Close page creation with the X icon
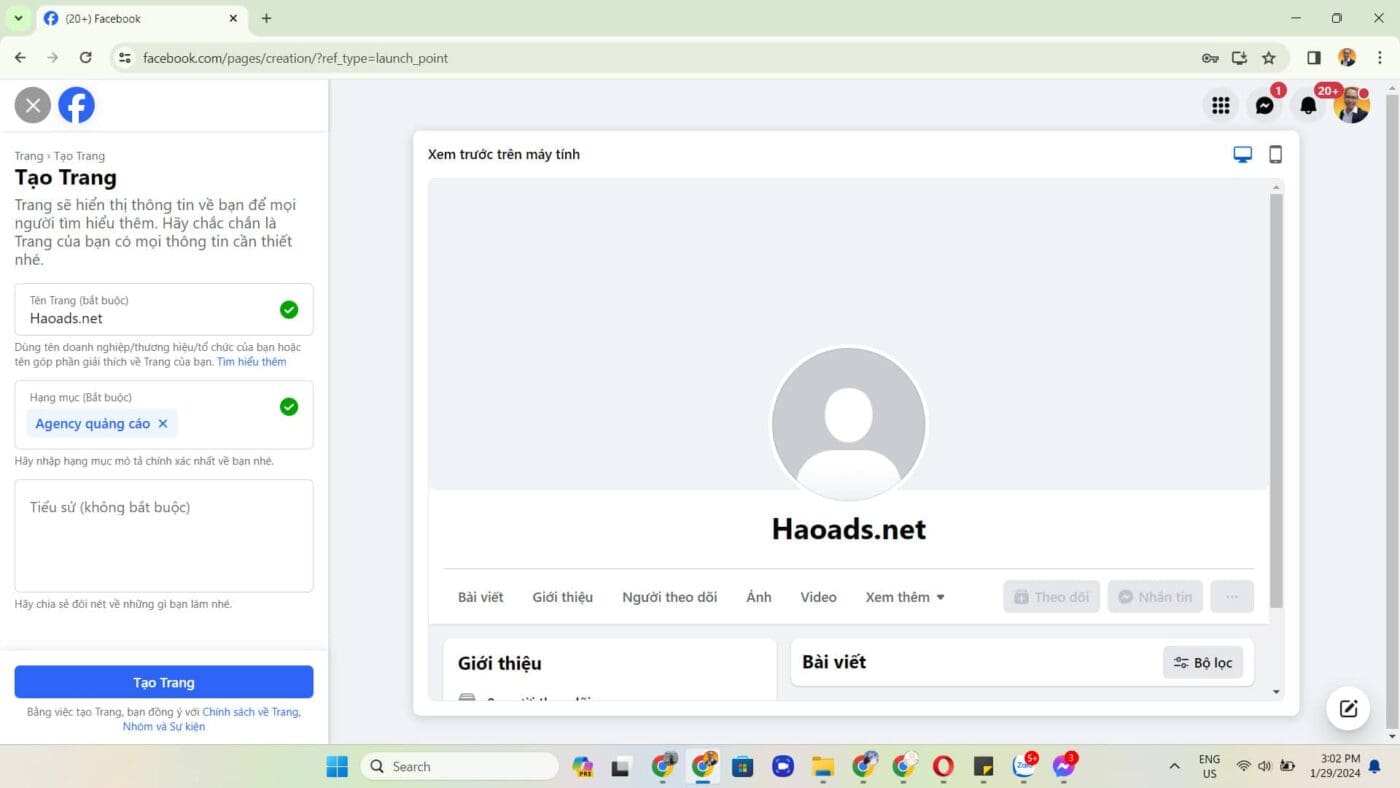This screenshot has width=1400, height=788. 33,105
